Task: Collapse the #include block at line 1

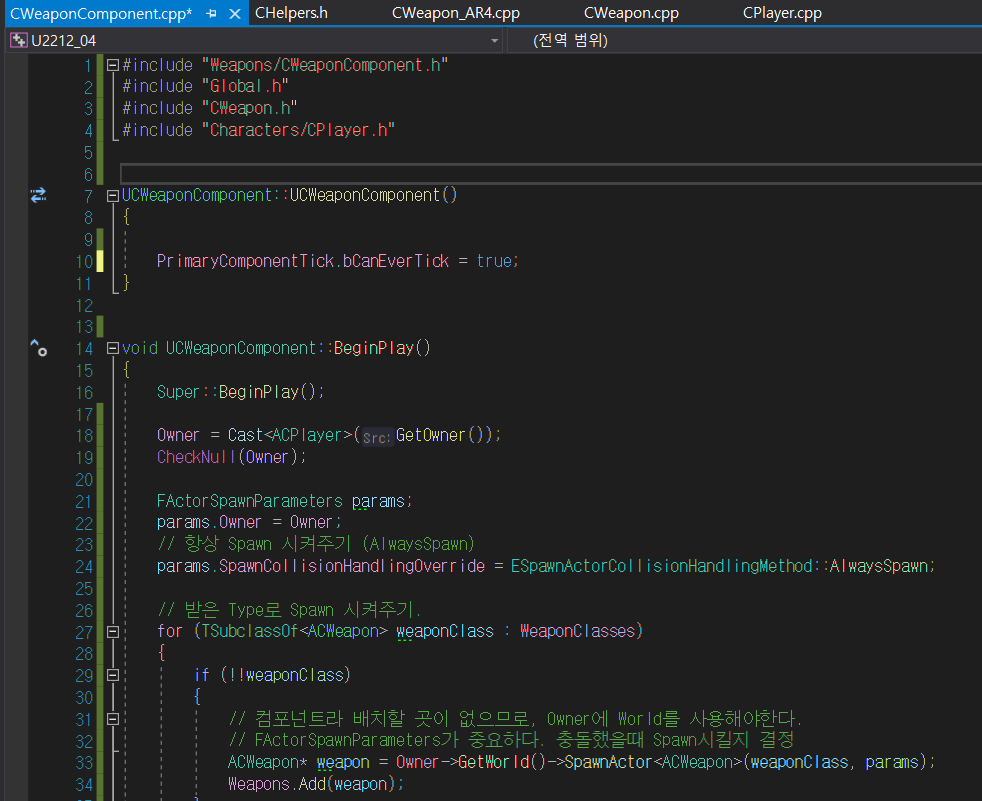Action: click(113, 65)
